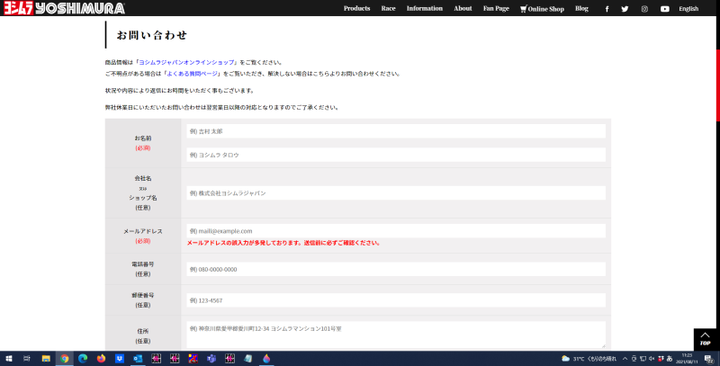Show hidden system tray icons
Screen dimensions: 720x366
[625, 359]
